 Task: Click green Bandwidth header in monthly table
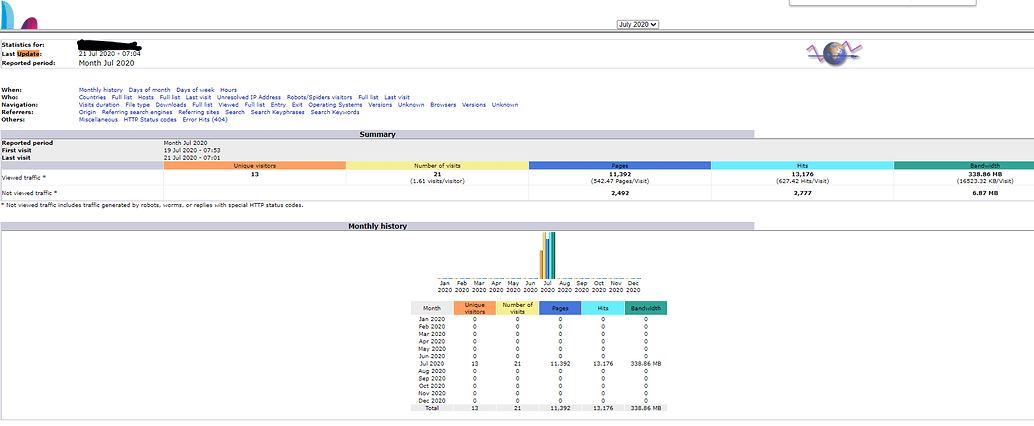pyautogui.click(x=646, y=308)
